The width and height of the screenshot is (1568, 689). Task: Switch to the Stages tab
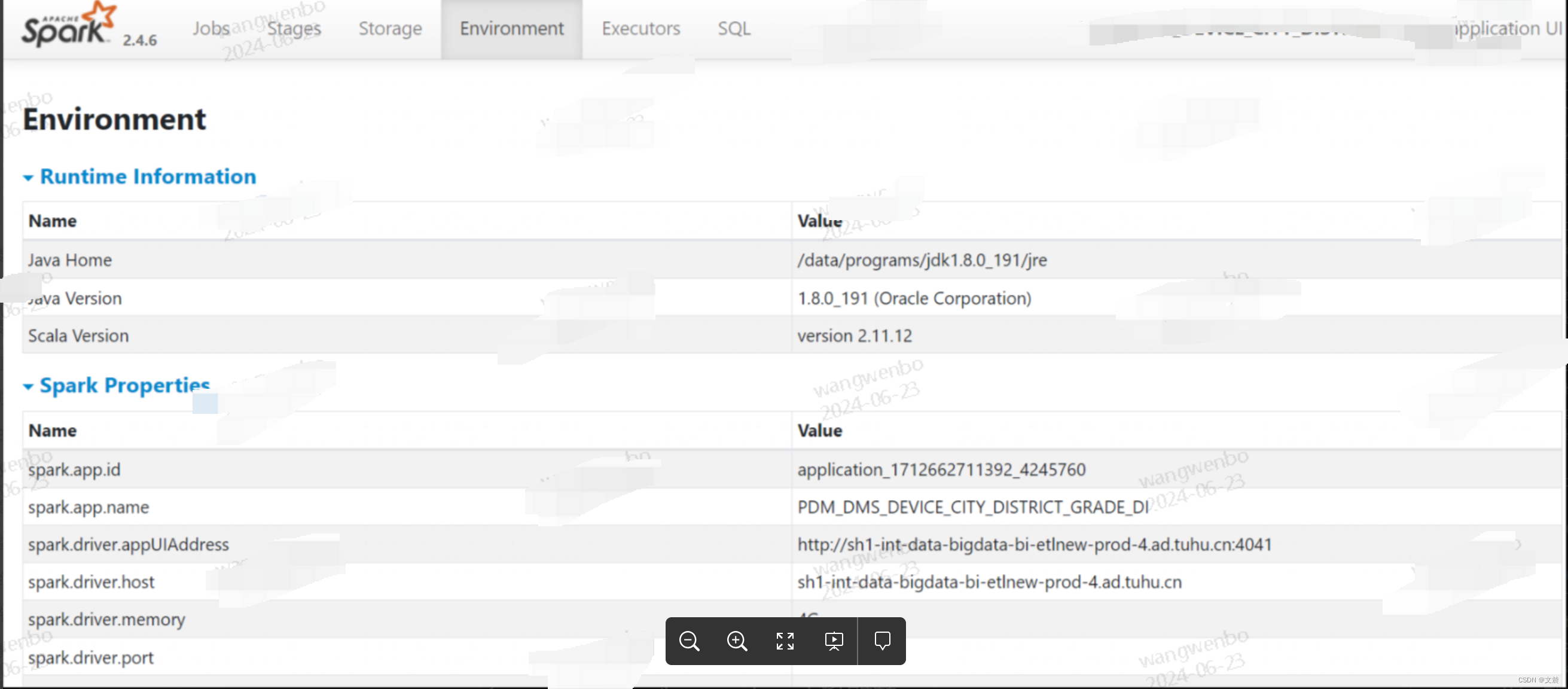pos(294,28)
